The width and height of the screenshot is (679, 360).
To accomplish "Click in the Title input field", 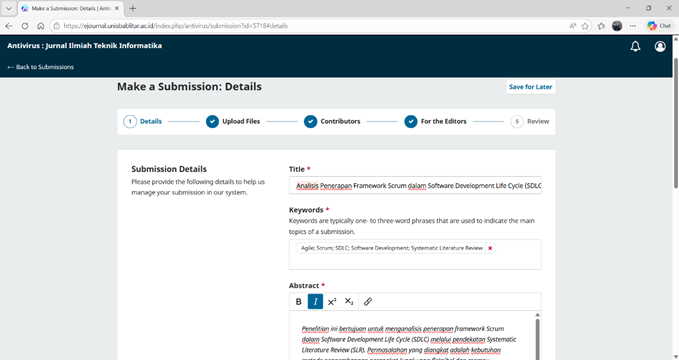I will click(x=415, y=185).
